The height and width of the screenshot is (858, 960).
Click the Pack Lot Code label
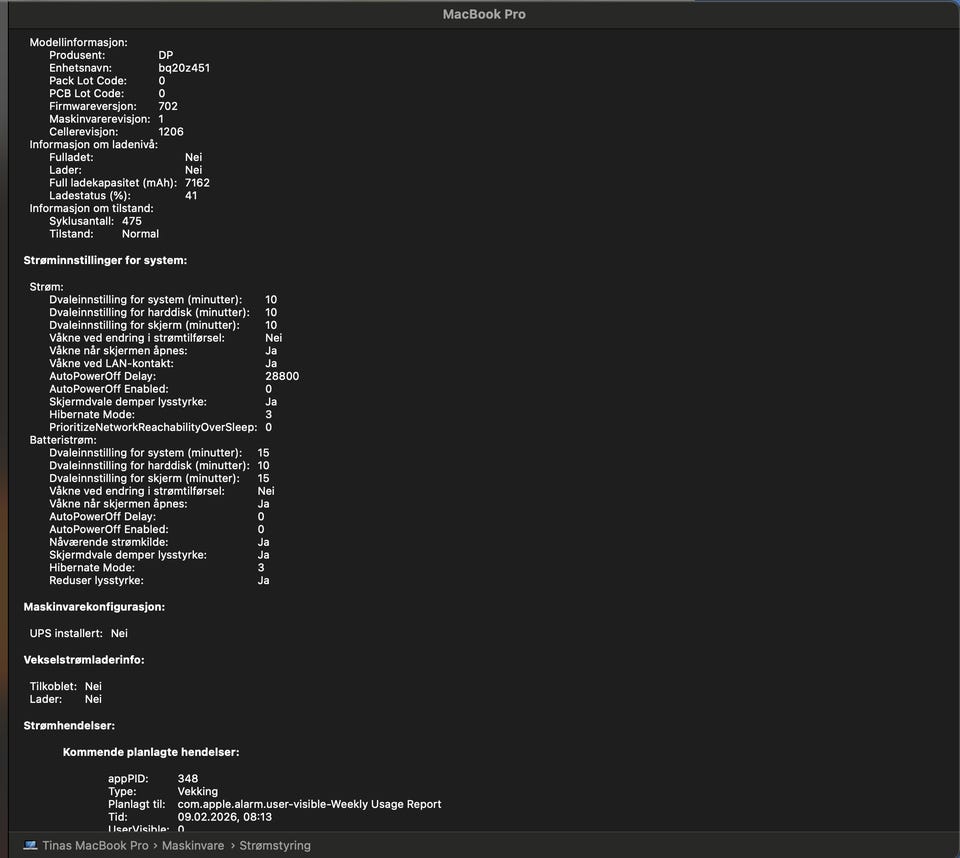coord(88,81)
